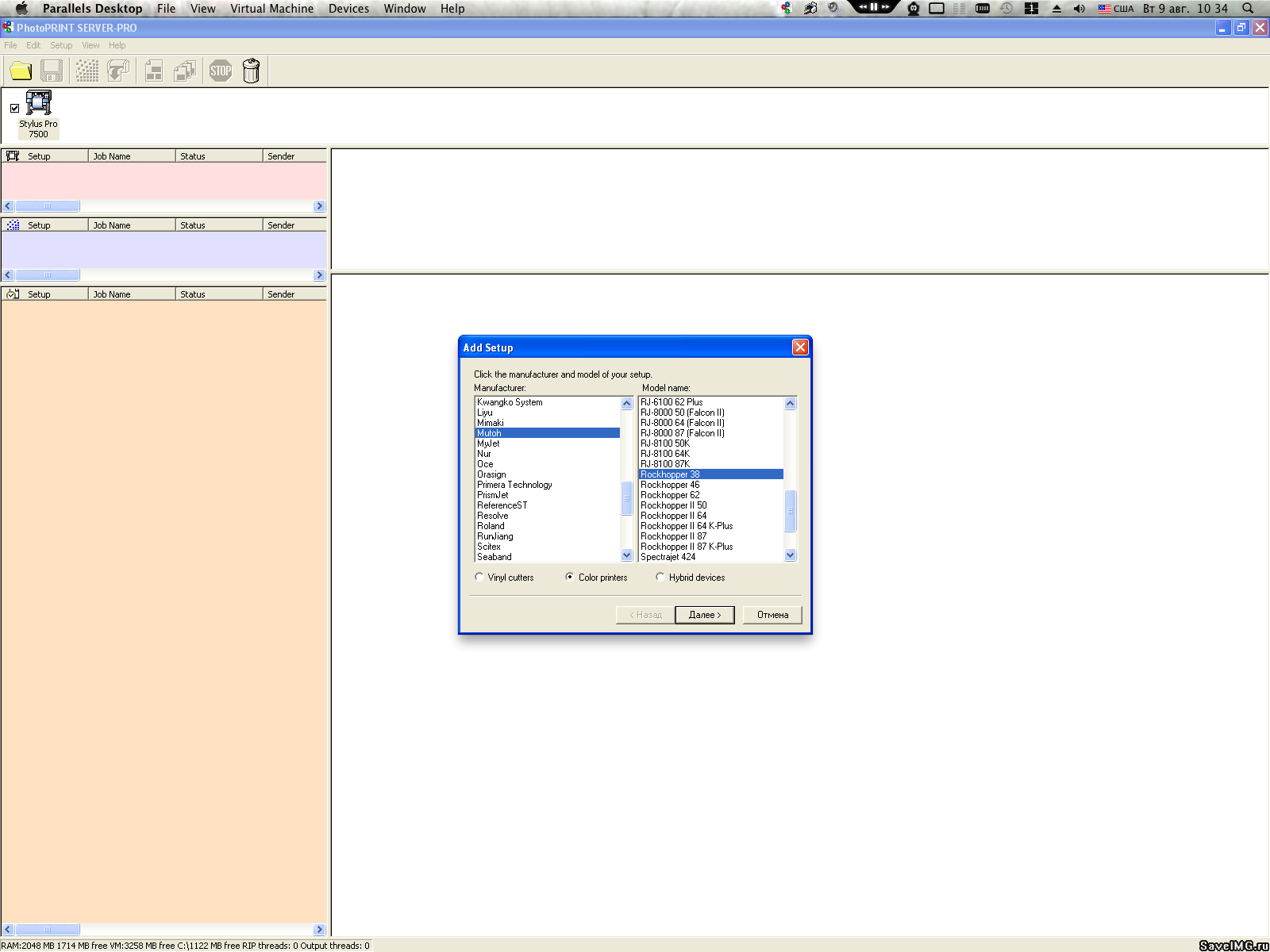Click the Save floppy disk toolbar icon
Viewport: 1270px width, 952px height.
point(52,71)
